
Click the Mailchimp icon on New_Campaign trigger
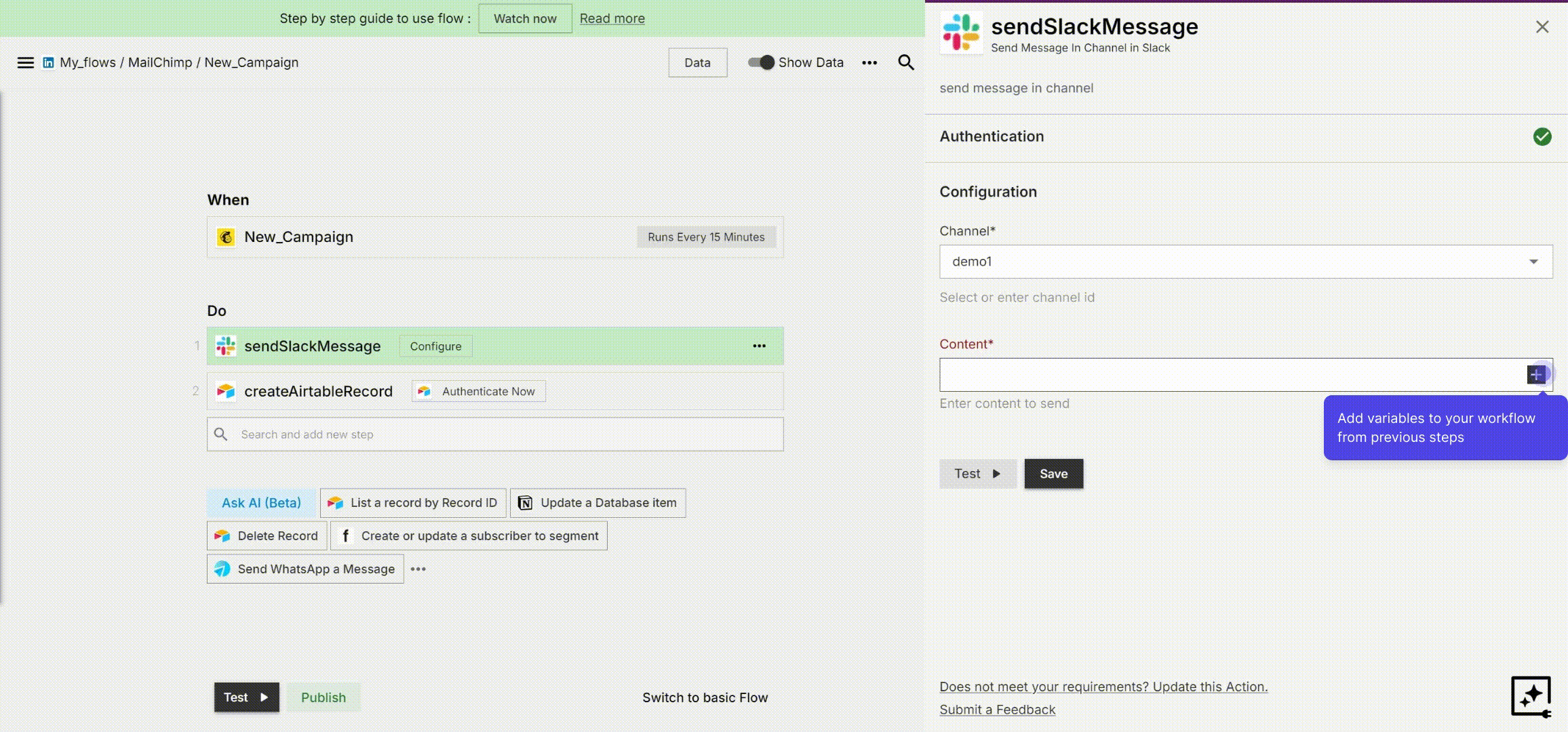[x=226, y=237]
